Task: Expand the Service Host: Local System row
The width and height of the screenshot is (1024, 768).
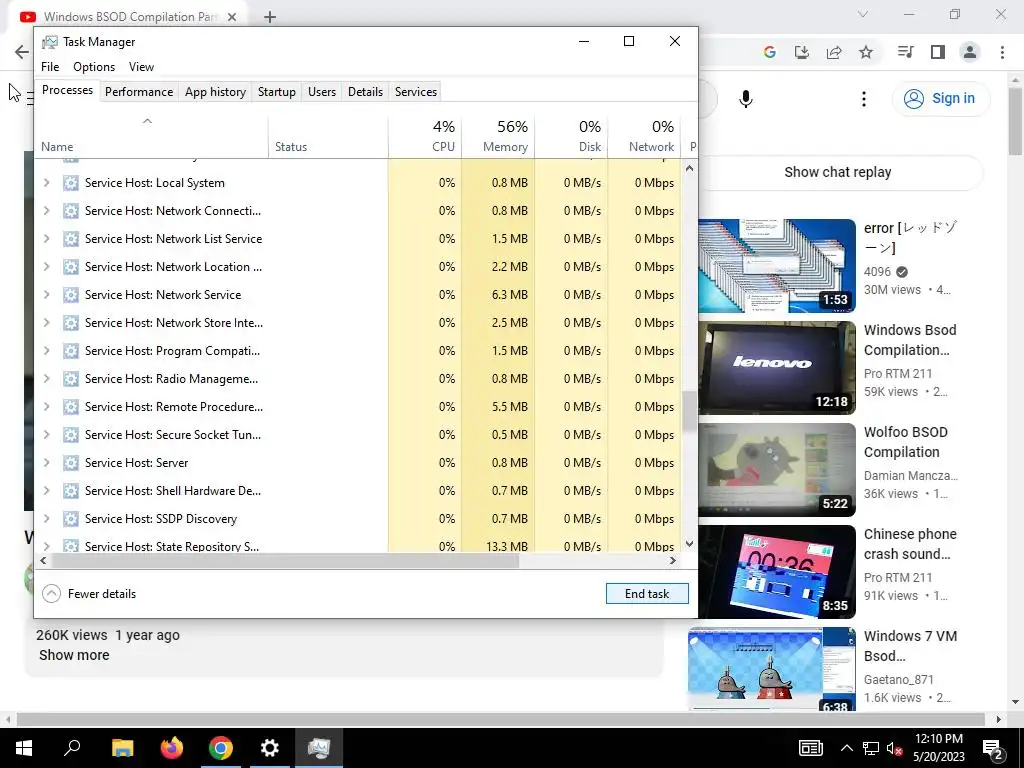Action: (x=46, y=183)
